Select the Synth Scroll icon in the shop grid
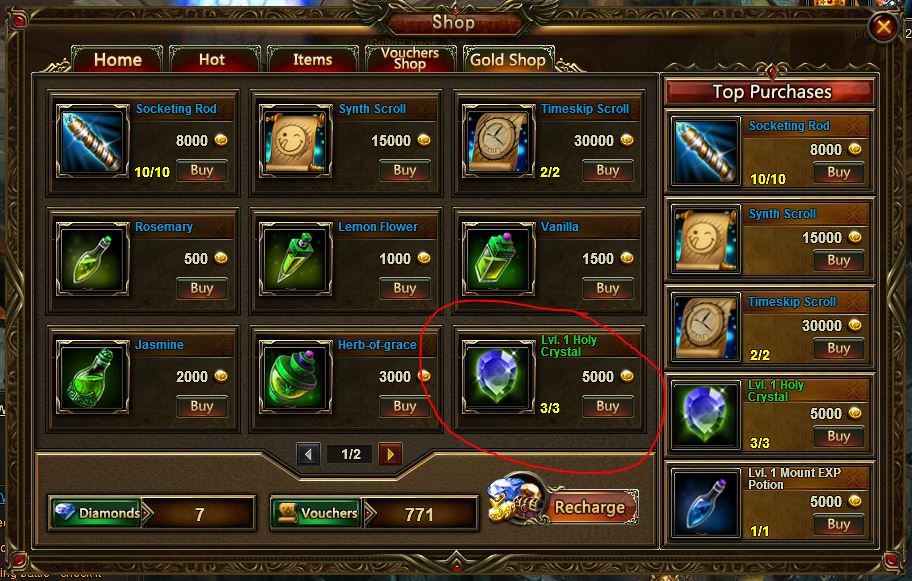Image resolution: width=912 pixels, height=581 pixels. (x=295, y=141)
